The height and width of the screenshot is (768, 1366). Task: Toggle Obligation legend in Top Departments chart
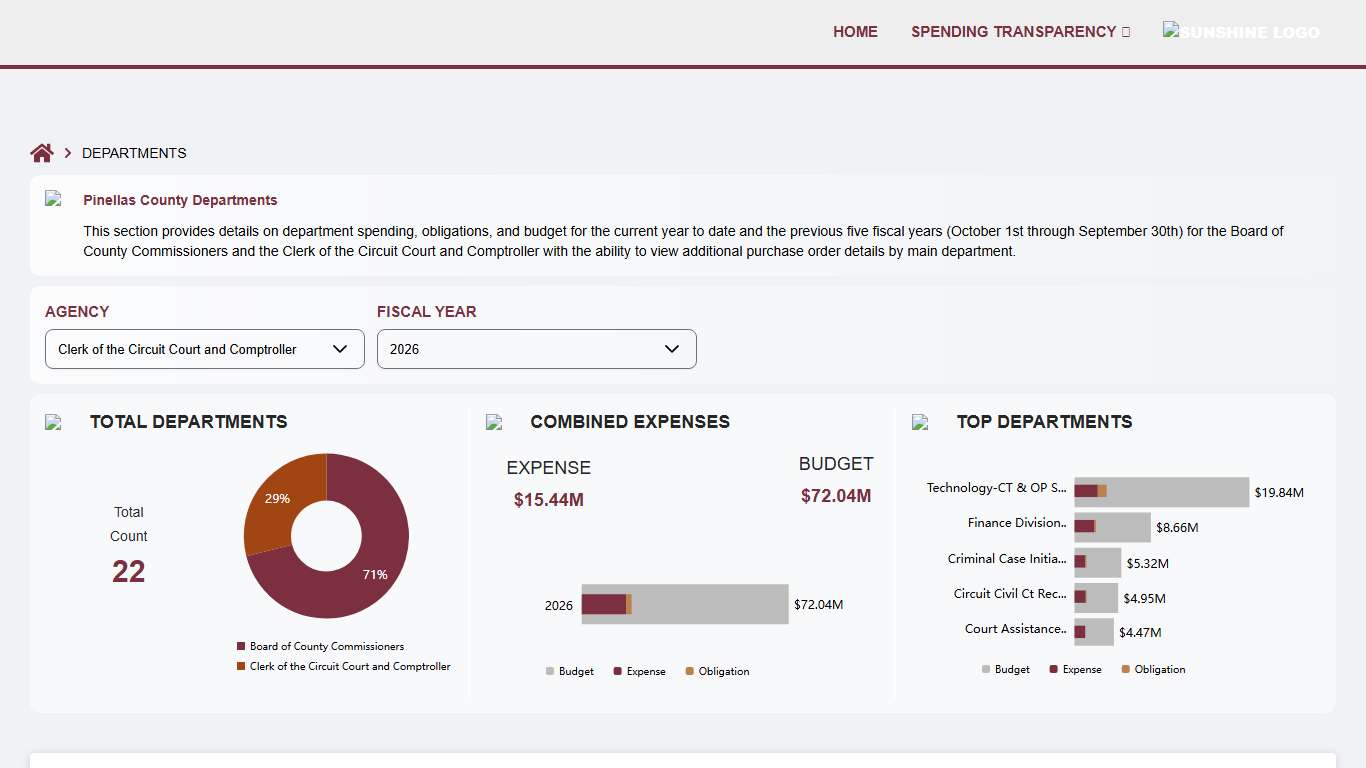tap(1153, 670)
